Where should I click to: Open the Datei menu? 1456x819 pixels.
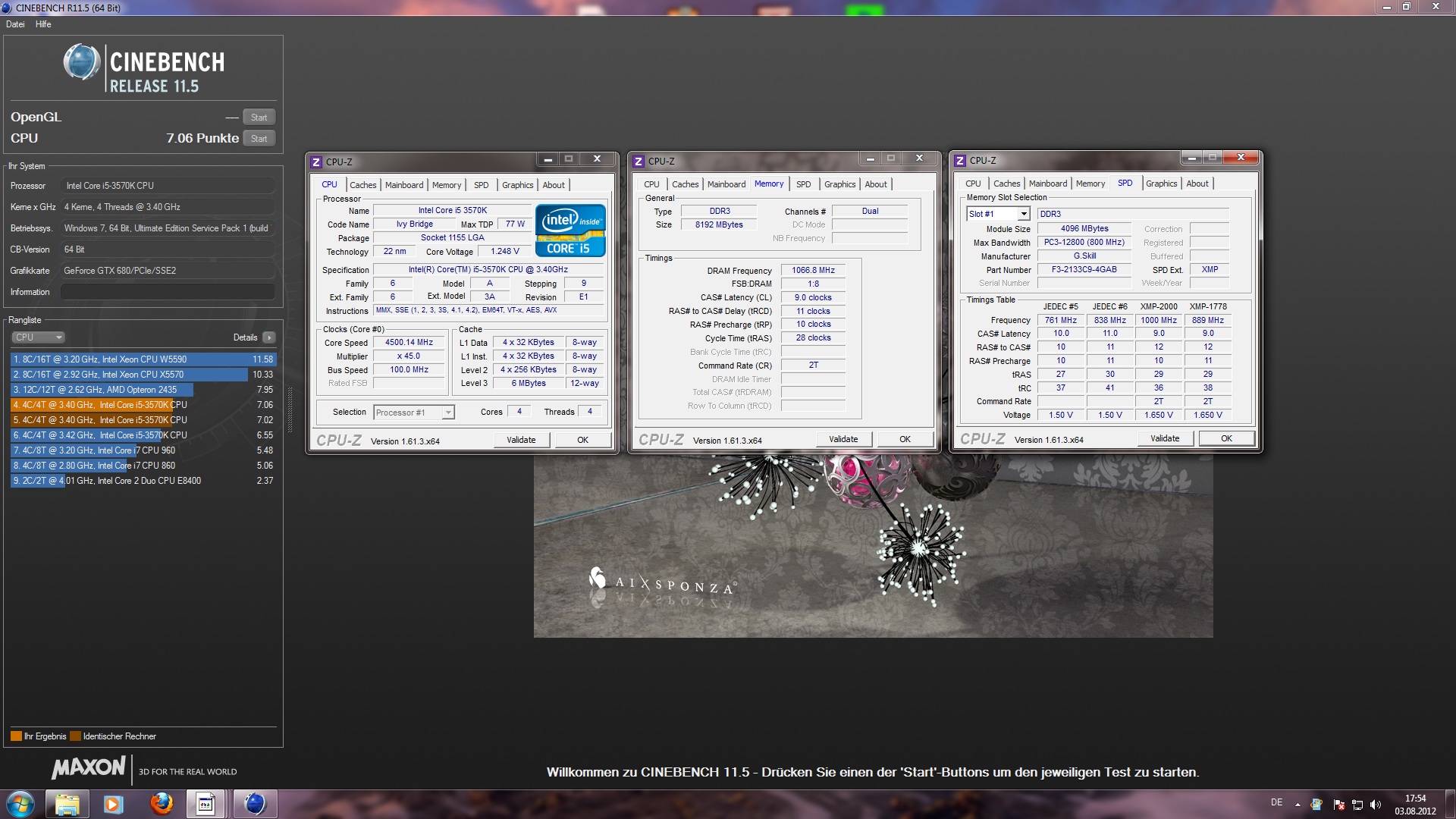click(15, 24)
